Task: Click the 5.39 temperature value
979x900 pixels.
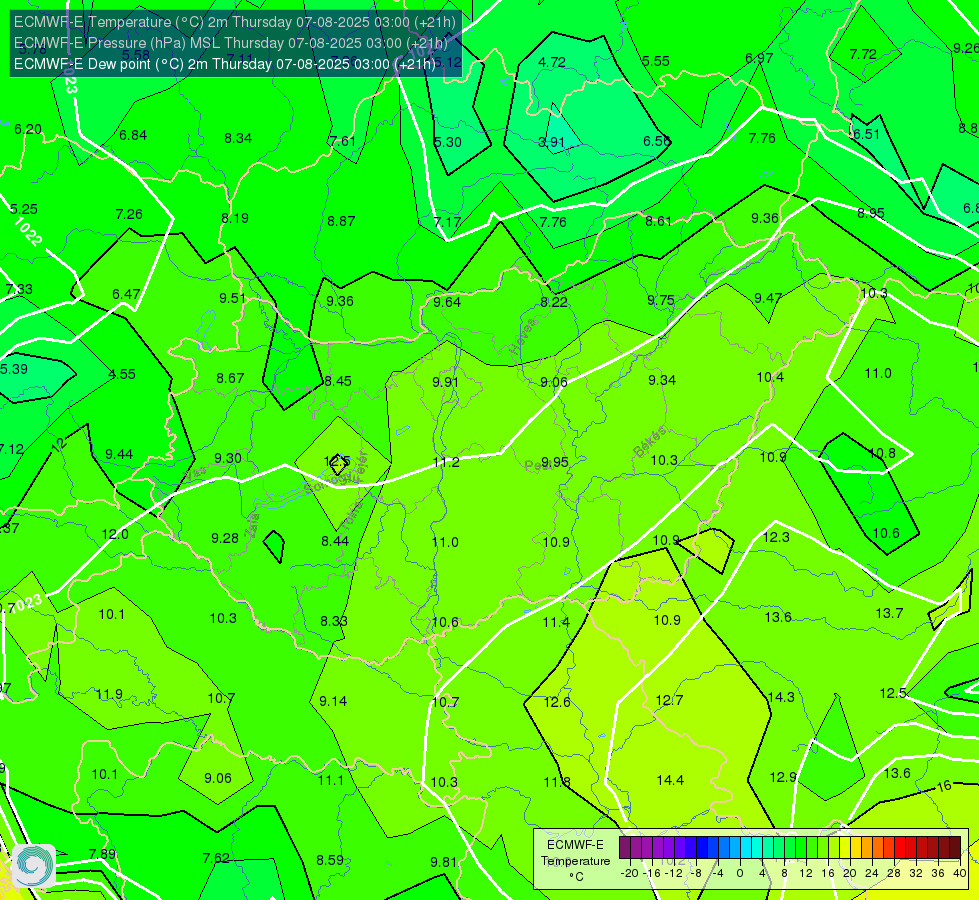Action: (14, 369)
